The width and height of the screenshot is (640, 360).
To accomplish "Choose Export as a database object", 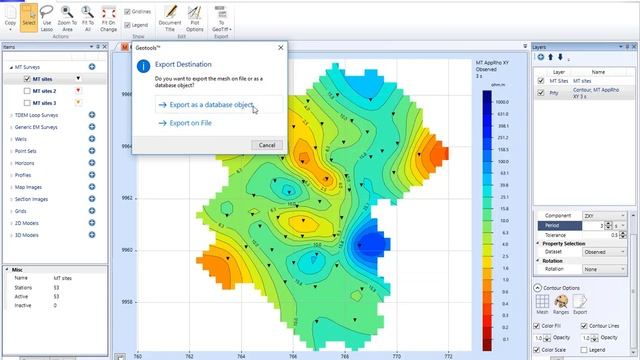I will [218, 104].
